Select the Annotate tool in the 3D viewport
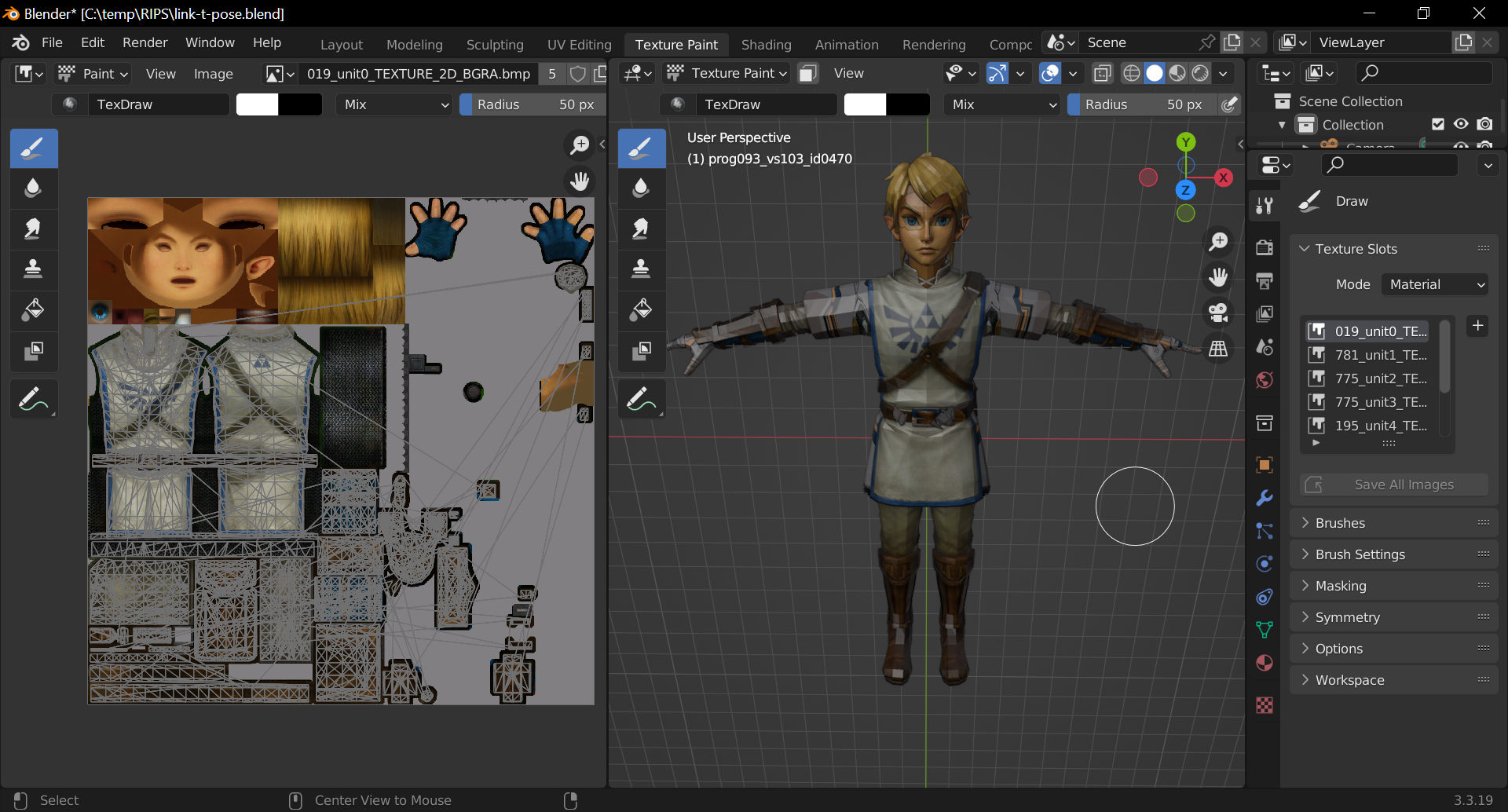 (642, 399)
